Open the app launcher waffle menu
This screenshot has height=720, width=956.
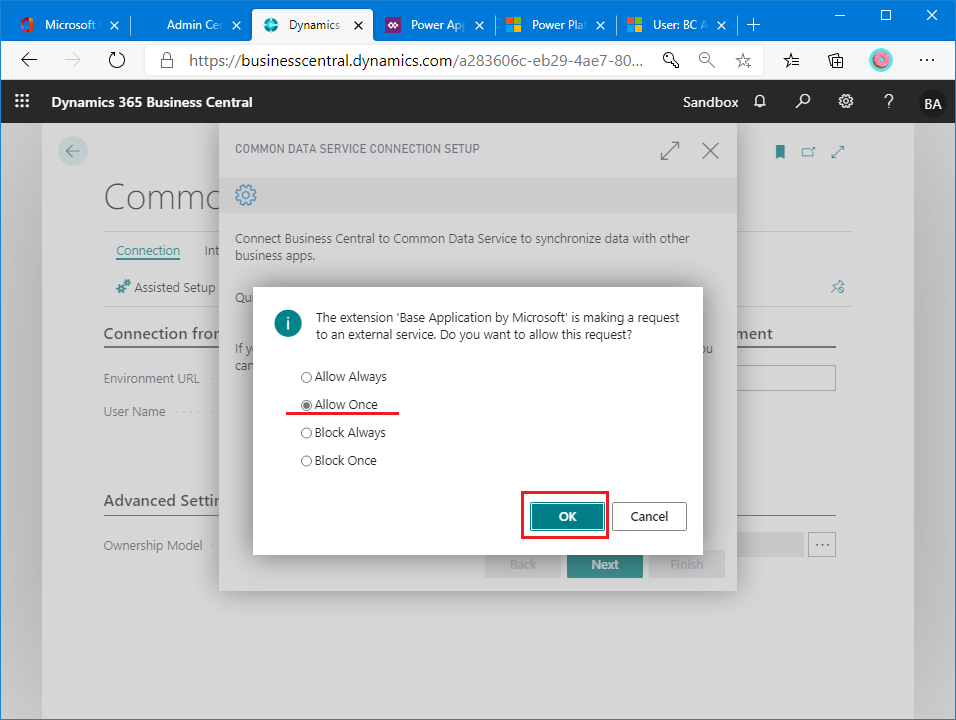22,101
